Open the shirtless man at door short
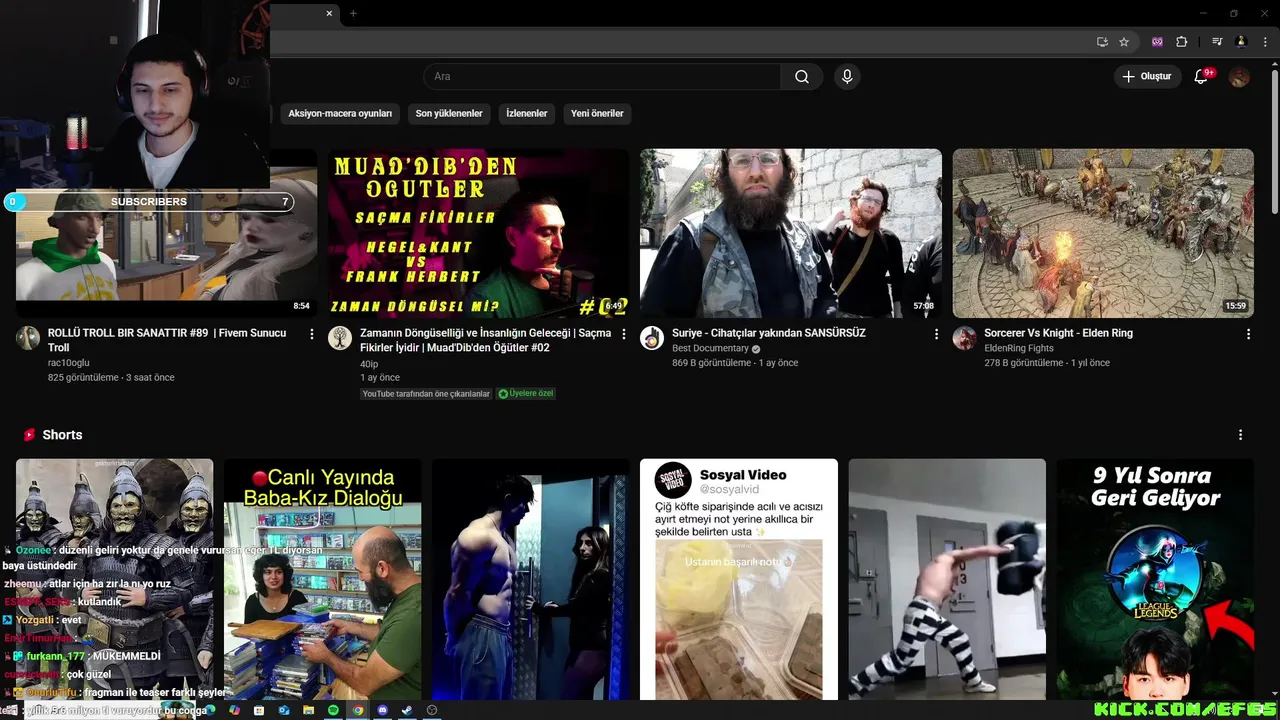The width and height of the screenshot is (1280, 720). tap(530, 579)
